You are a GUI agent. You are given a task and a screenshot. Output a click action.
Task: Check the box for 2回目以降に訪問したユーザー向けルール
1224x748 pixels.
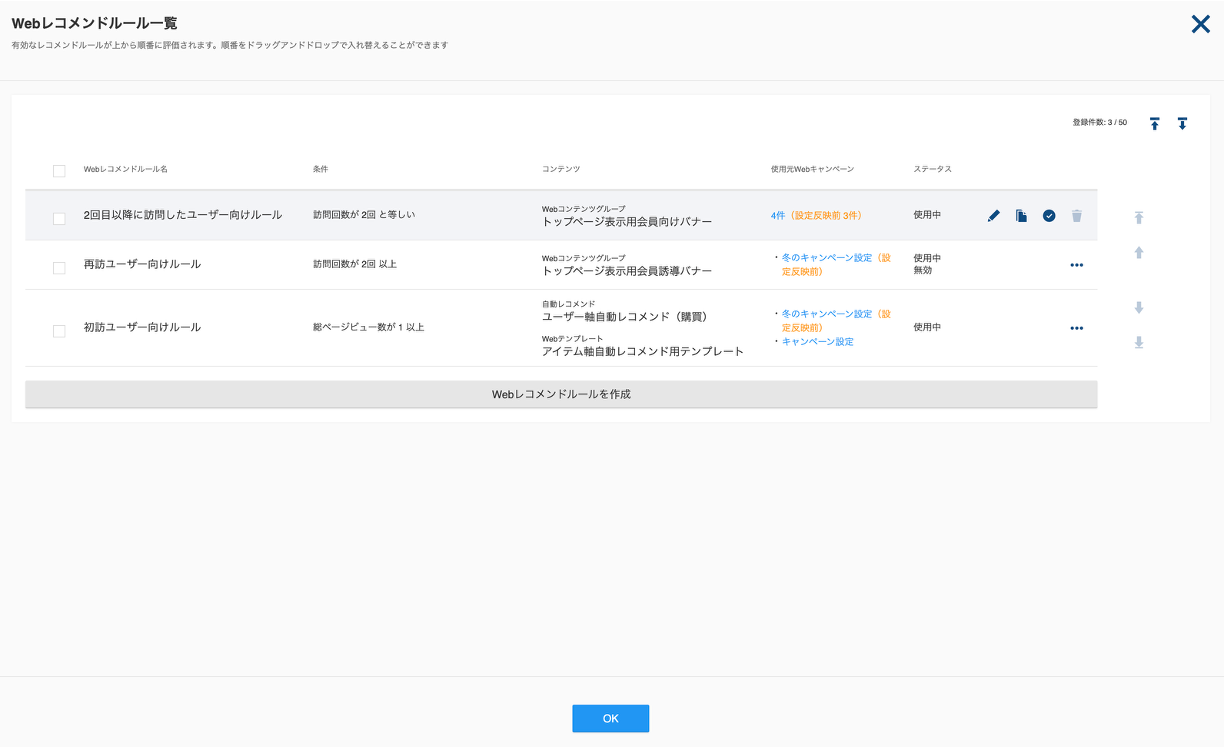[x=59, y=218]
